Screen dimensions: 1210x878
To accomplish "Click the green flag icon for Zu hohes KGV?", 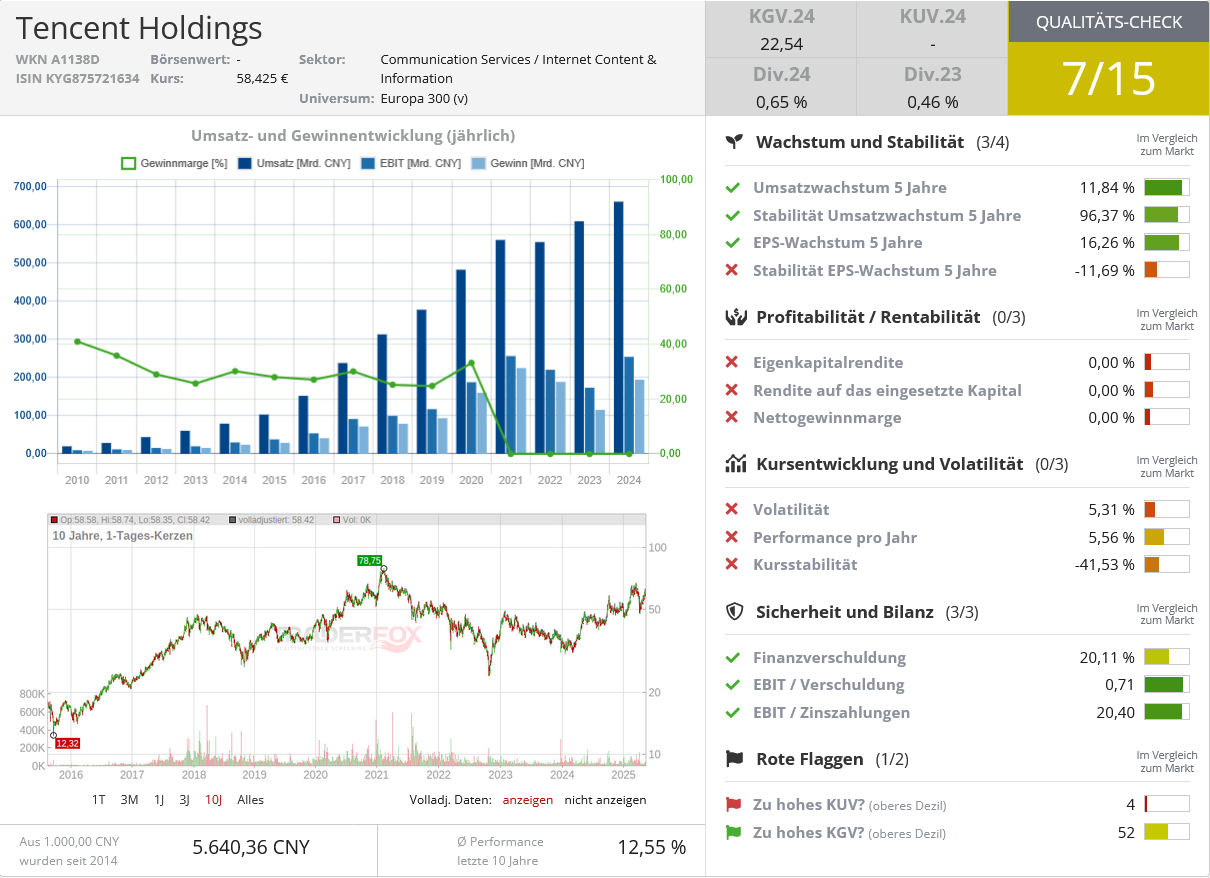I will pos(733,832).
